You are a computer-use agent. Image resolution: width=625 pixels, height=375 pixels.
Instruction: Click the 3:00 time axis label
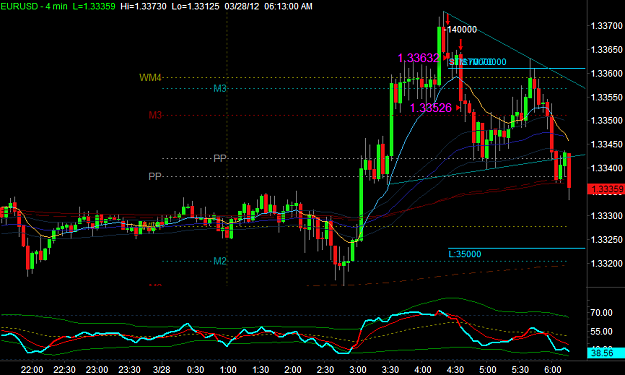click(x=358, y=370)
